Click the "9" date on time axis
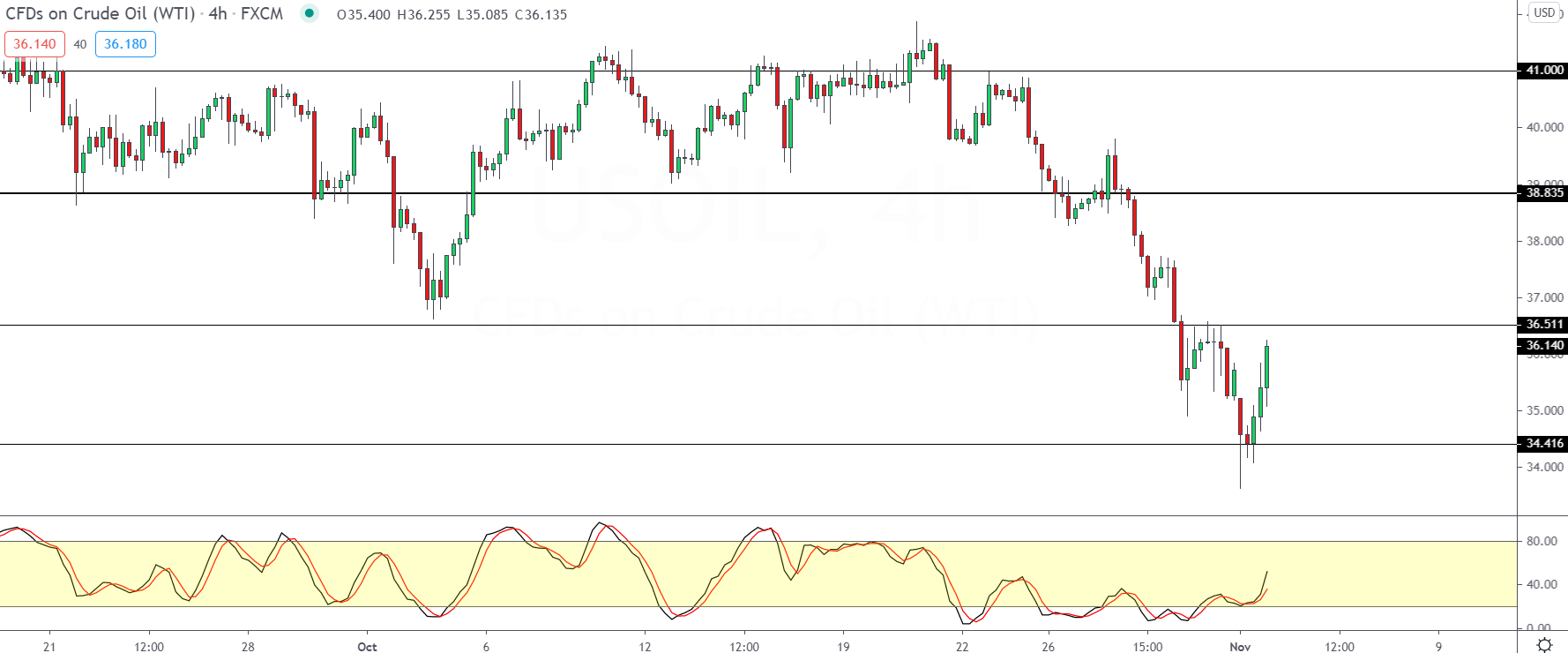 [1438, 647]
